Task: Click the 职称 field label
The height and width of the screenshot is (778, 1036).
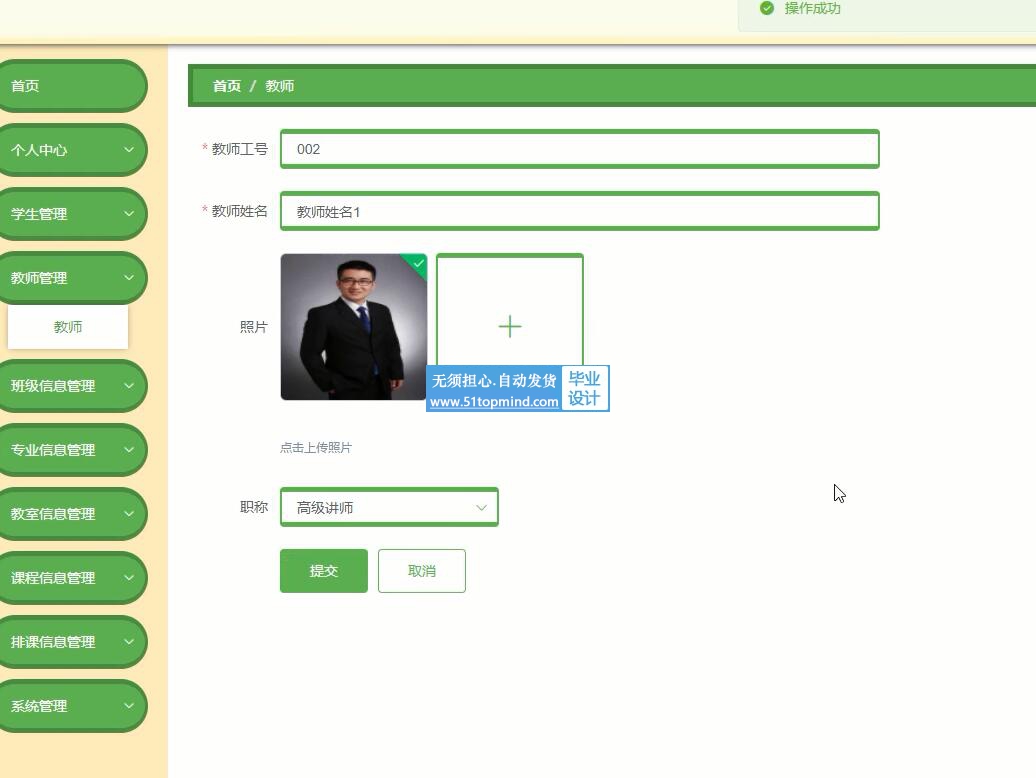Action: [253, 507]
